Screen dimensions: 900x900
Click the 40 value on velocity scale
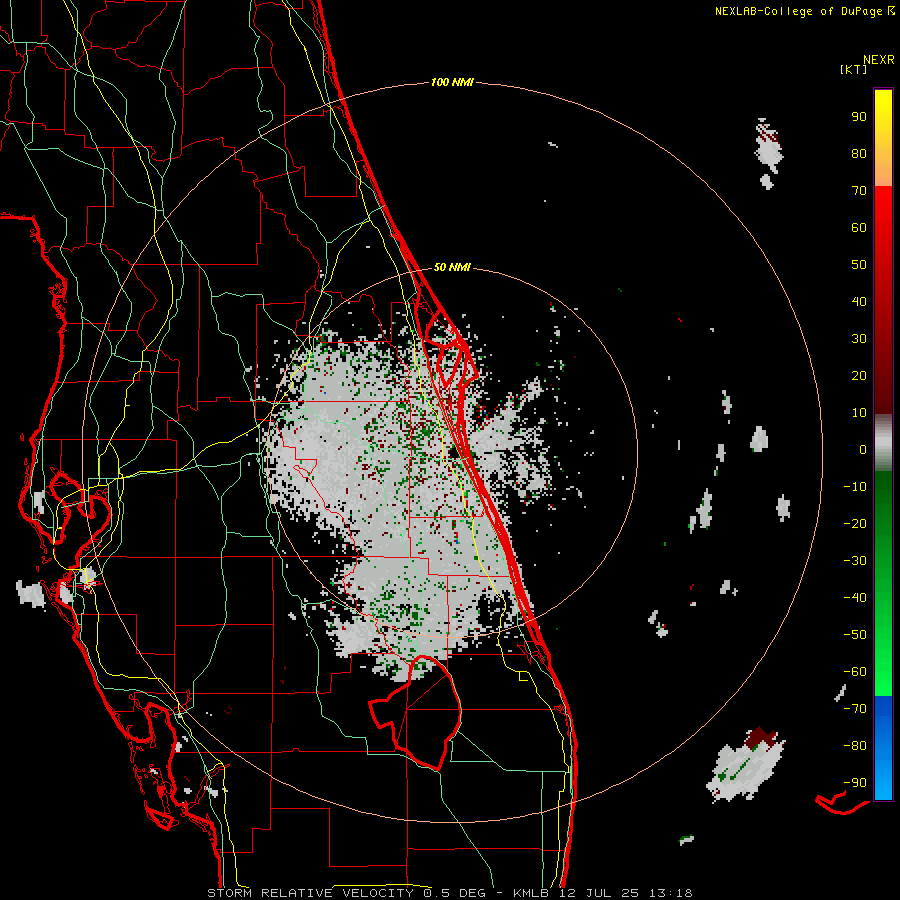[859, 301]
